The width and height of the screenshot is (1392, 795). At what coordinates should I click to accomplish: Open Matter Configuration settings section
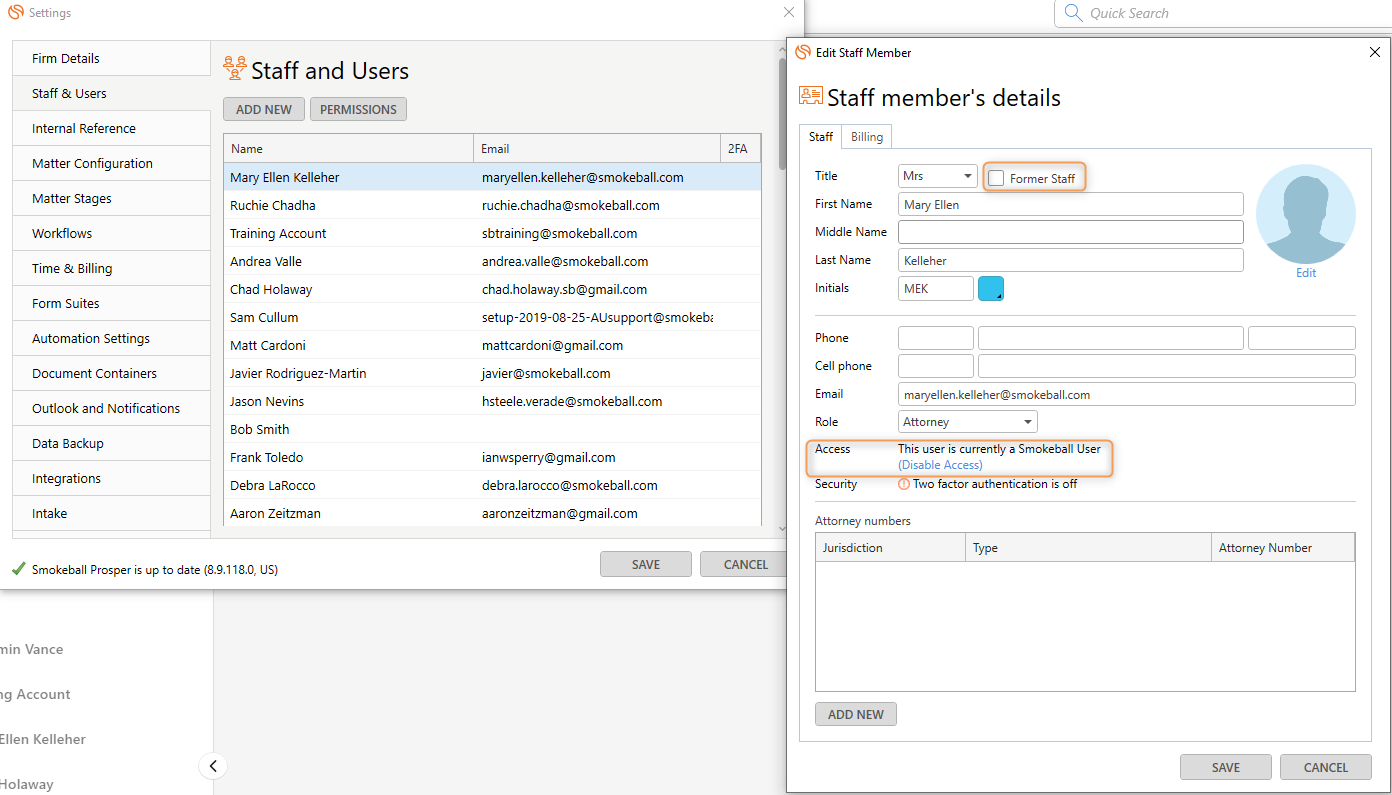click(x=111, y=163)
